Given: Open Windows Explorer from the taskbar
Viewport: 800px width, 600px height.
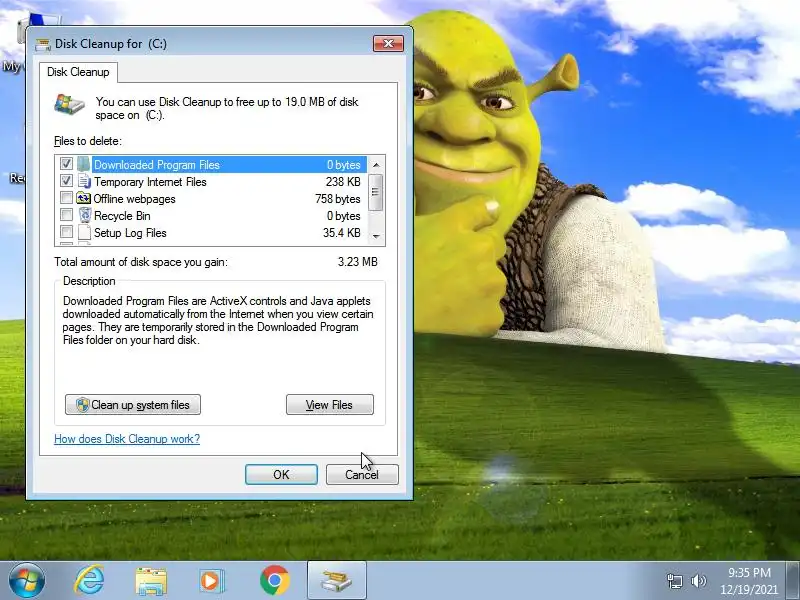Looking at the screenshot, I should [151, 581].
